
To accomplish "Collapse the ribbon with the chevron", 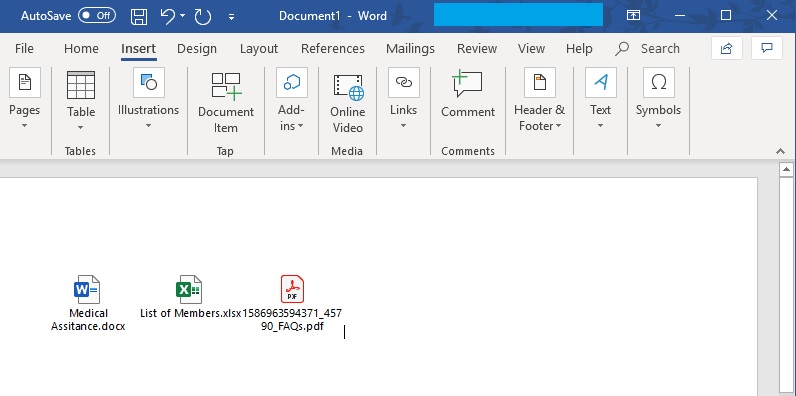I will [x=781, y=151].
